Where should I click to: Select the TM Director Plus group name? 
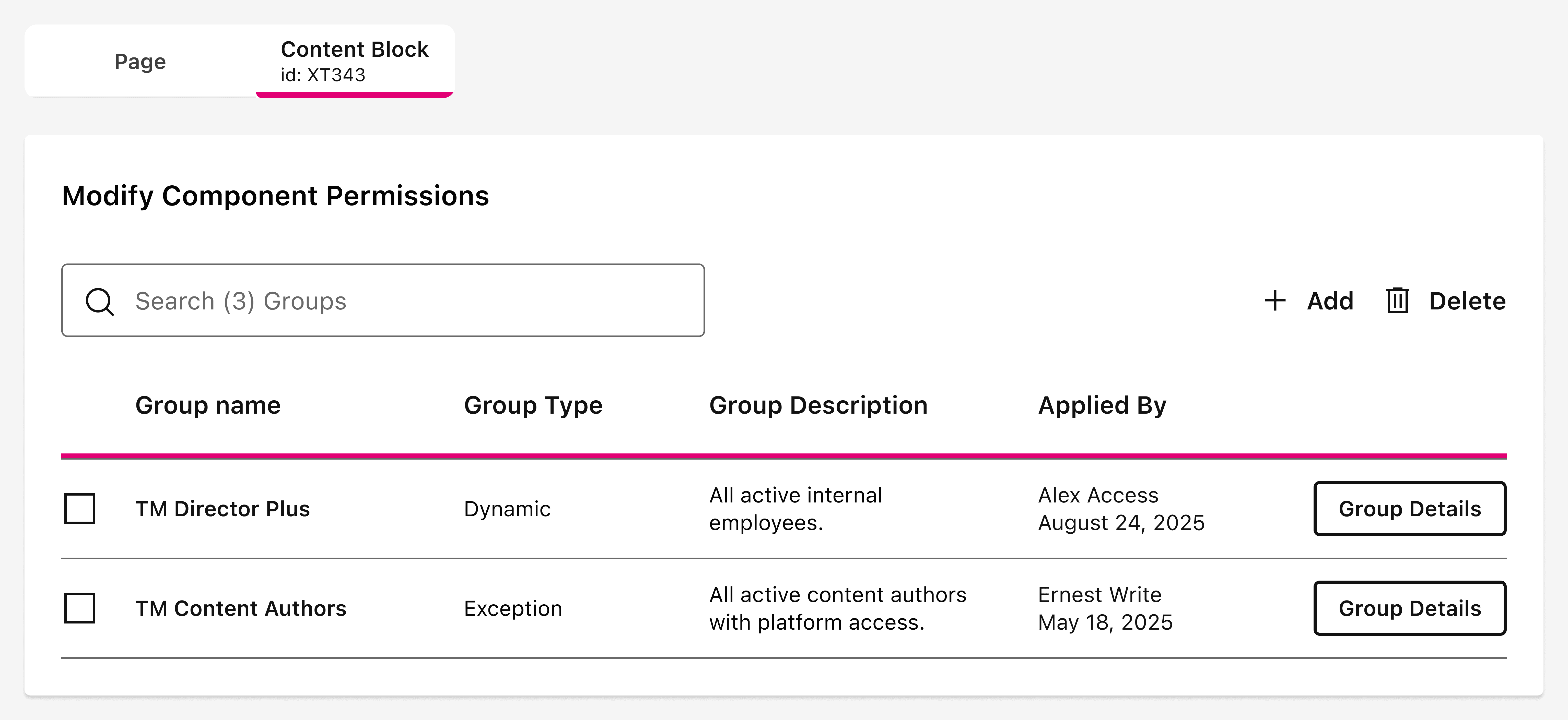click(222, 509)
